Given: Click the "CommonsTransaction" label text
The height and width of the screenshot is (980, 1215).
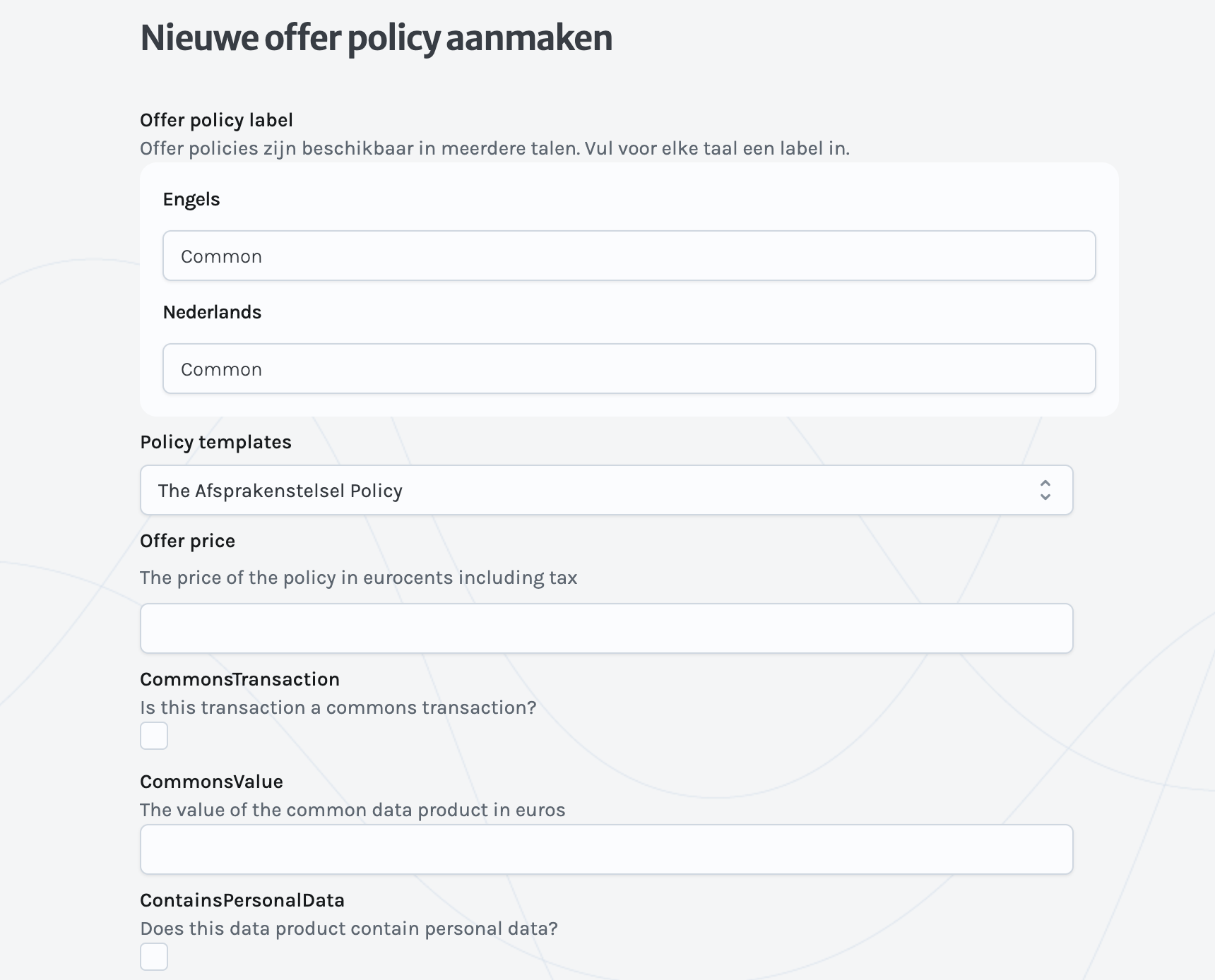Looking at the screenshot, I should tap(239, 680).
